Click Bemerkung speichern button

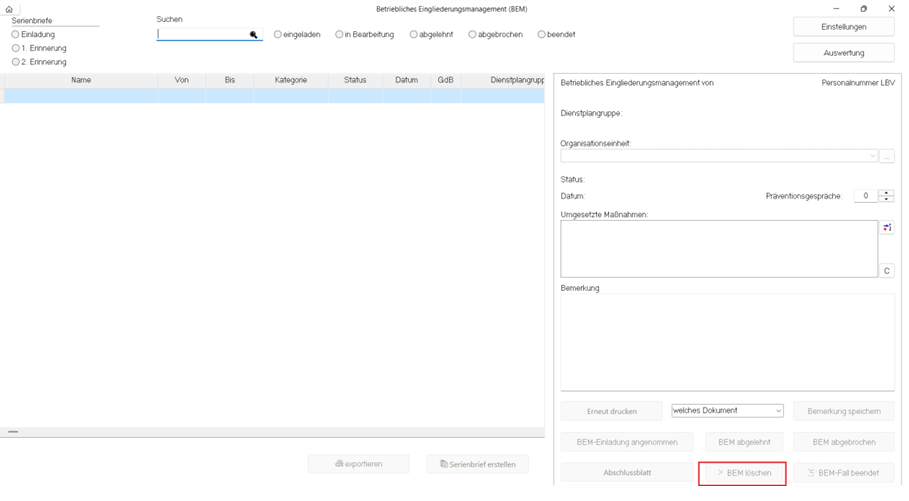point(843,411)
